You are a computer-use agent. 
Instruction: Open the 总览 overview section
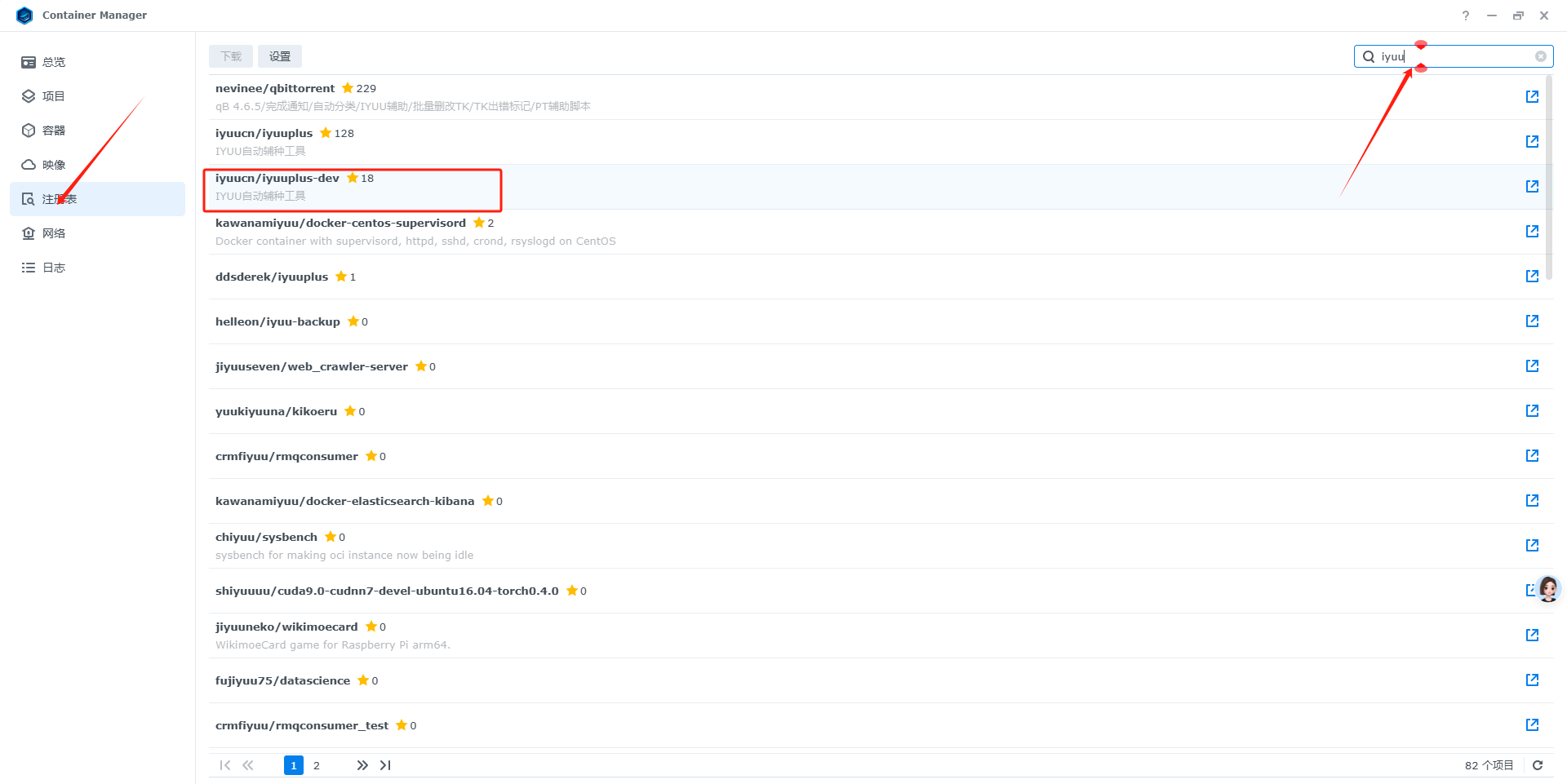(54, 62)
